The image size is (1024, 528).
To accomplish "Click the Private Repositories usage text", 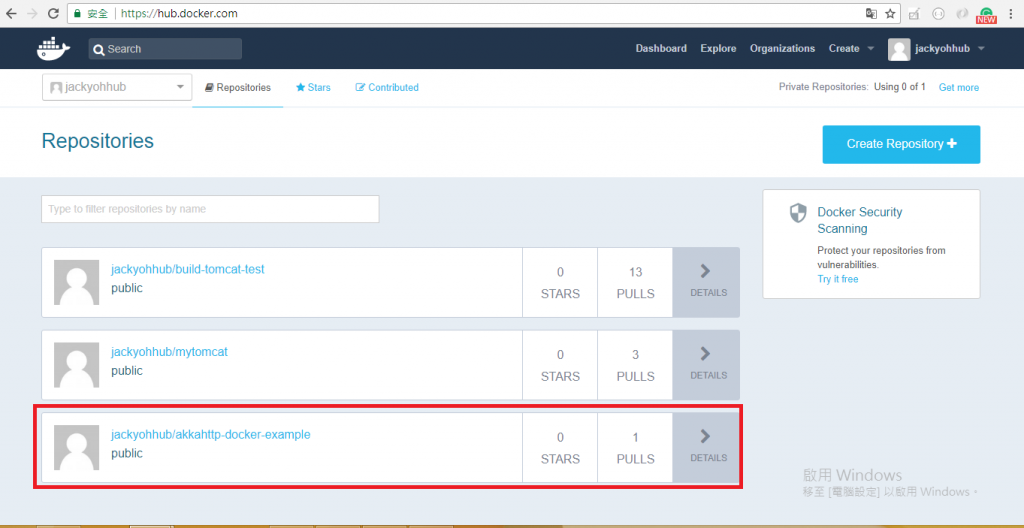I will click(x=852, y=88).
